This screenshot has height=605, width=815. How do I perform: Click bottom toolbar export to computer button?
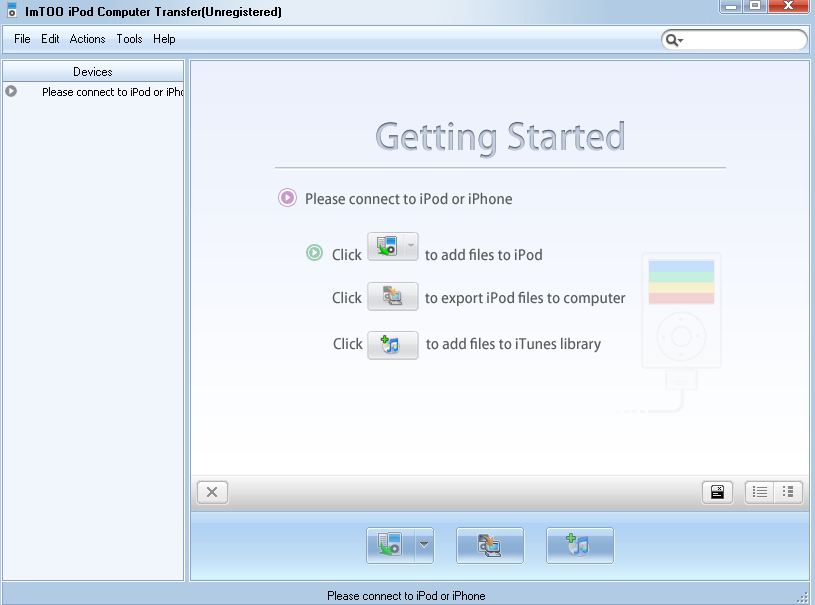[490, 545]
